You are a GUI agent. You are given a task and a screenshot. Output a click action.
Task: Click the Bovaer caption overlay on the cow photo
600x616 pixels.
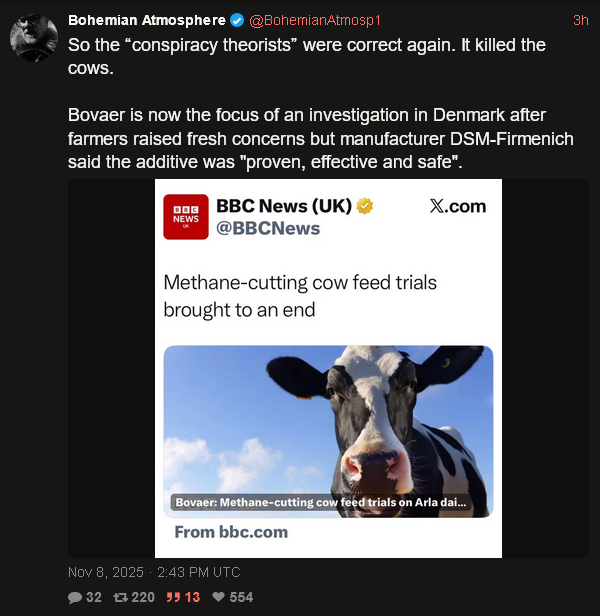coord(320,503)
